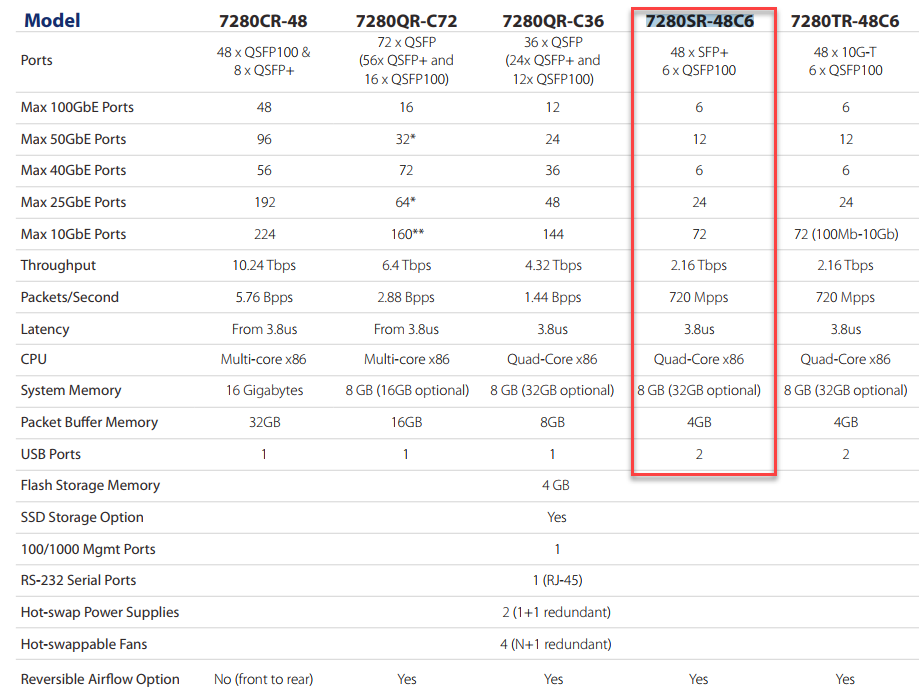The height and width of the screenshot is (694, 921).
Task: Click the Model header label
Action: [x=52, y=20]
